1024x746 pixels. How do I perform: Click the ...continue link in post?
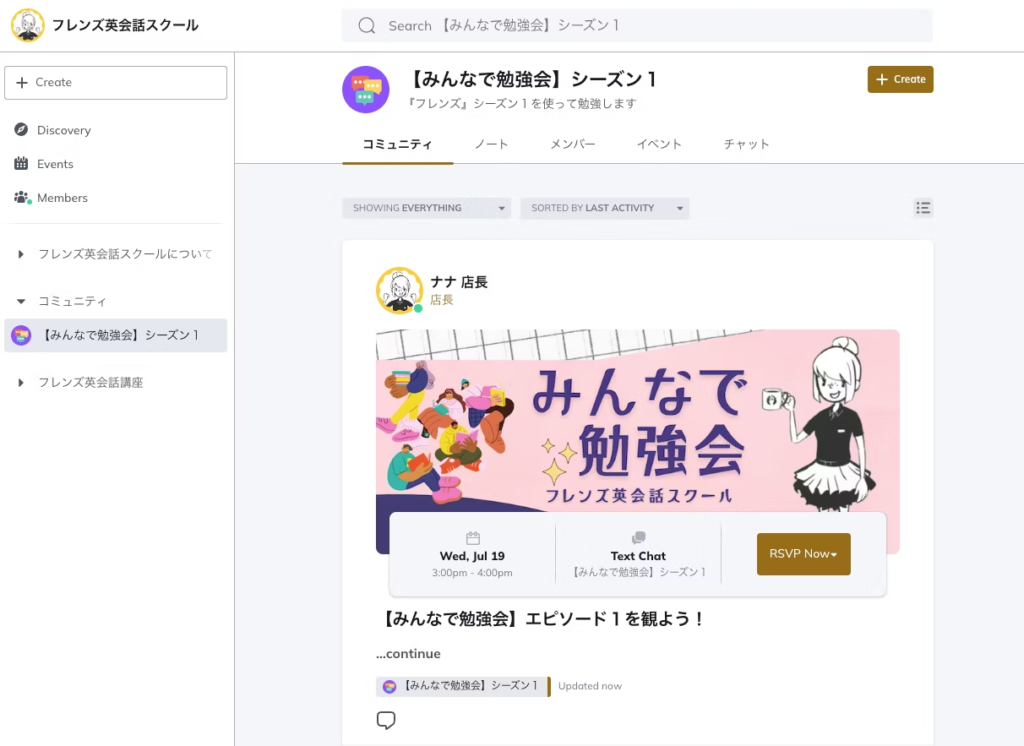(x=408, y=654)
